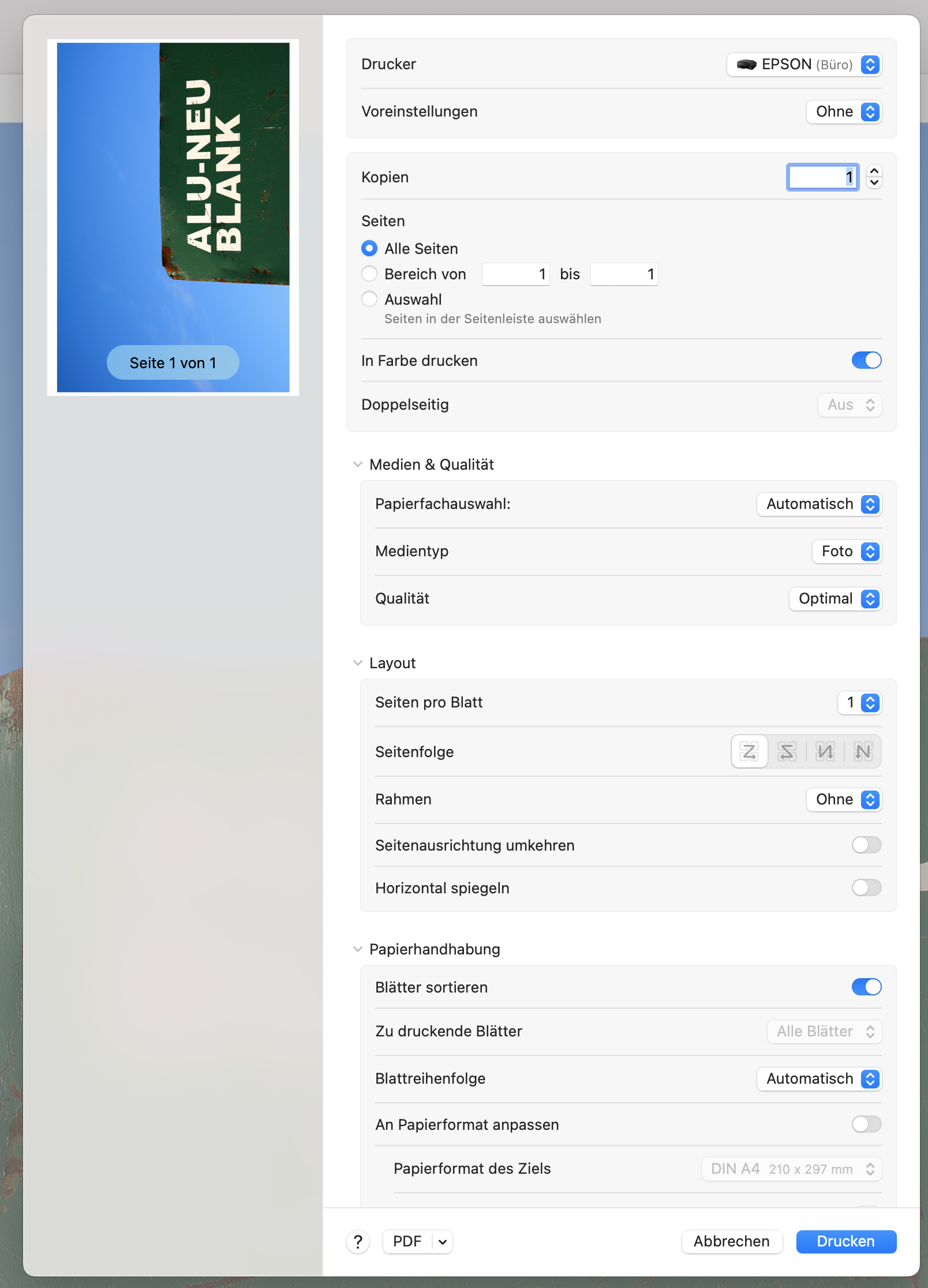Select the reversed-Z page order icon
The height and width of the screenshot is (1288, 928).
[787, 751]
